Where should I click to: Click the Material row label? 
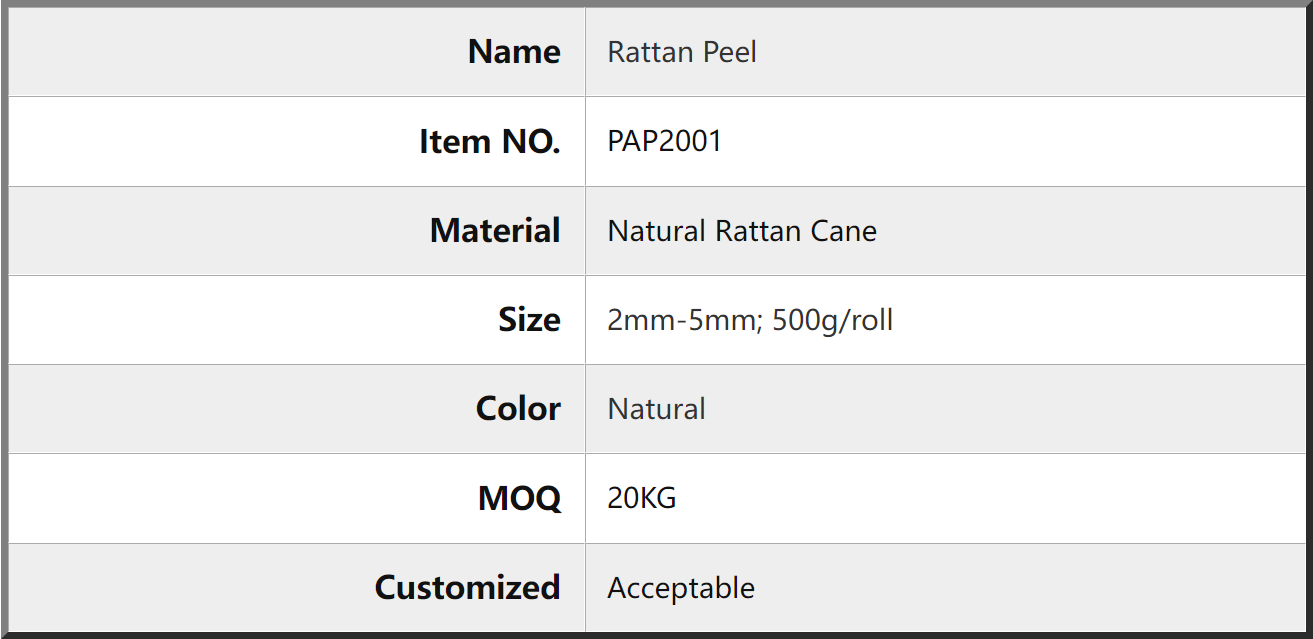(x=495, y=231)
